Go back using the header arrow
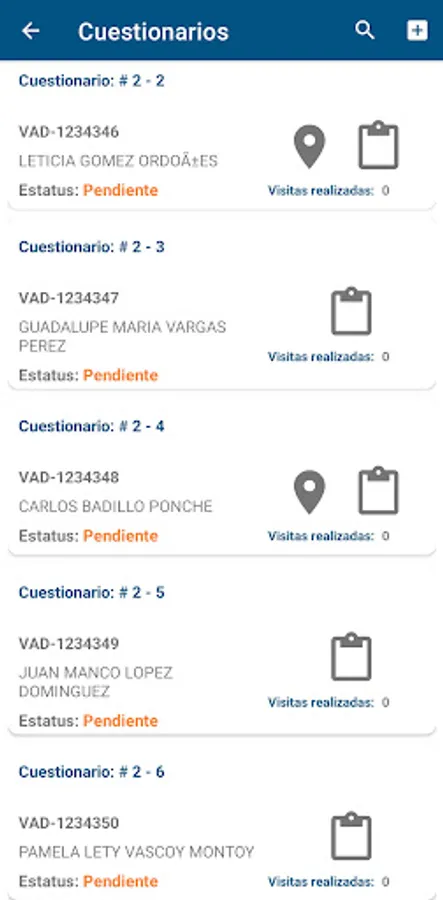 click(x=30, y=30)
